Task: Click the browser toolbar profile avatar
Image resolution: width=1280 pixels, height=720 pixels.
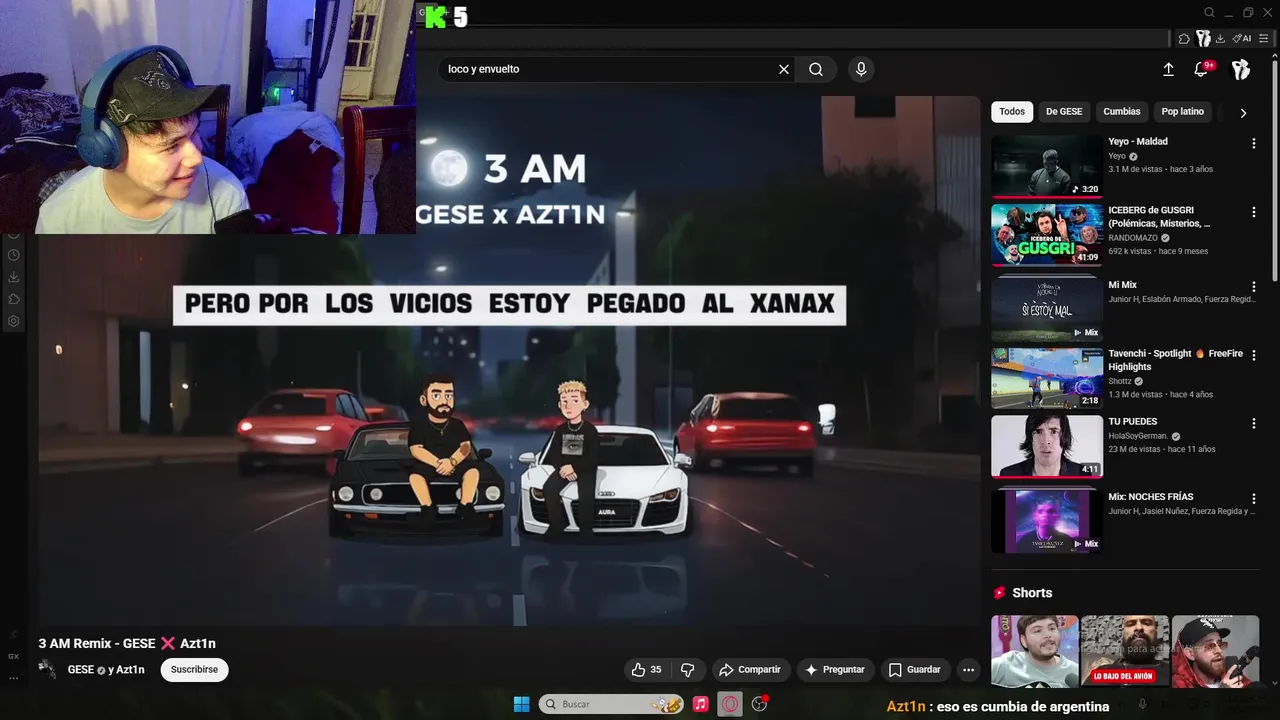Action: (x=1203, y=39)
